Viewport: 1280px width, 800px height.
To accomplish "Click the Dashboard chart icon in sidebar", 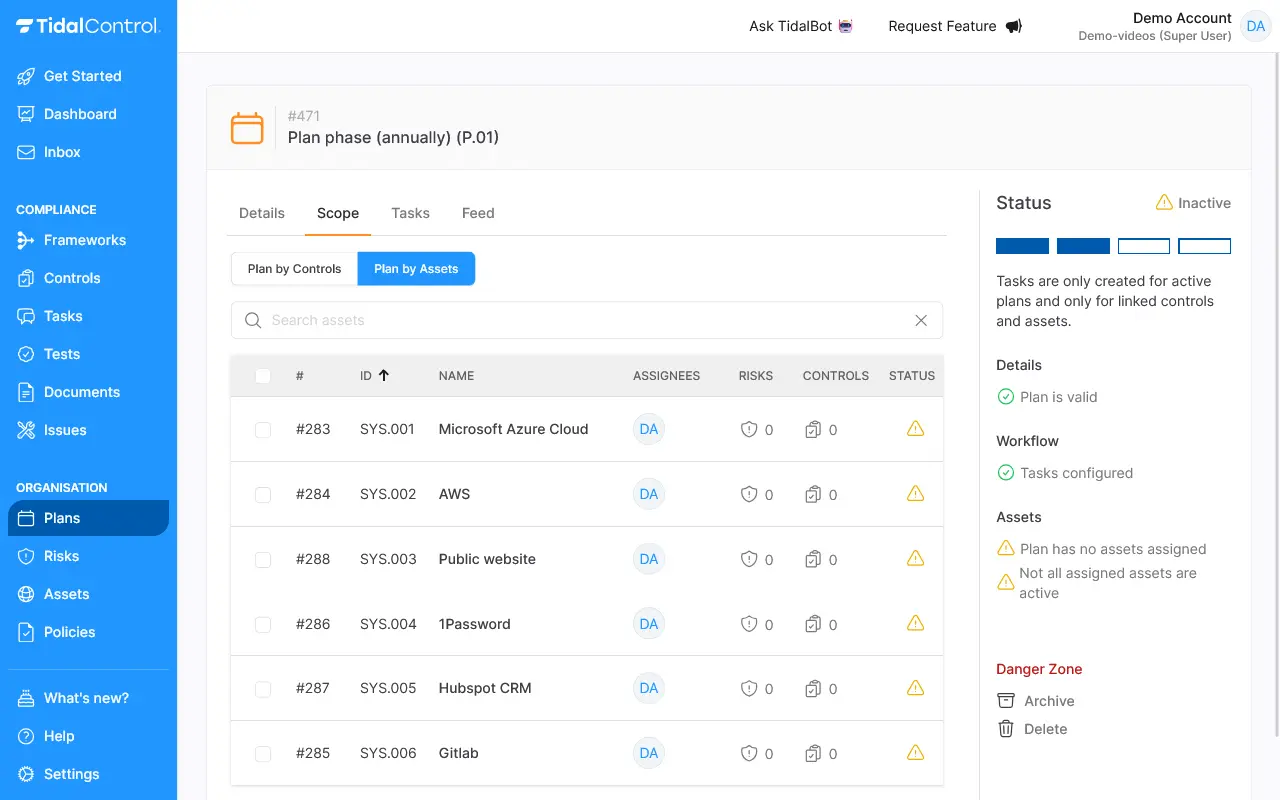I will tap(26, 114).
